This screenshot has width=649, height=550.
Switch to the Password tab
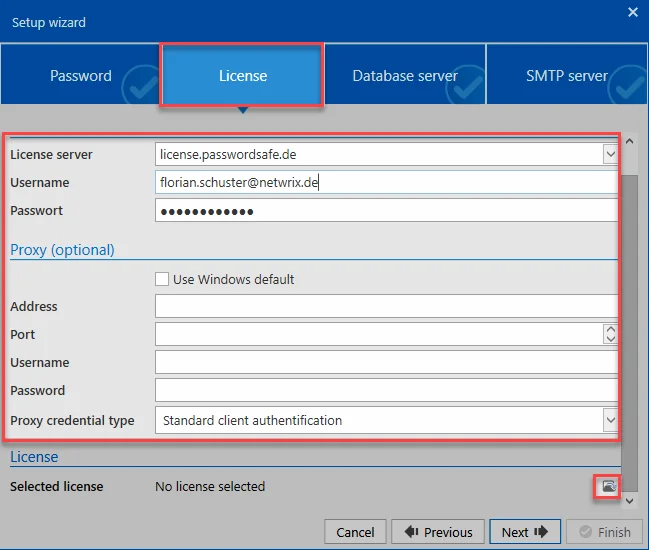tap(80, 74)
